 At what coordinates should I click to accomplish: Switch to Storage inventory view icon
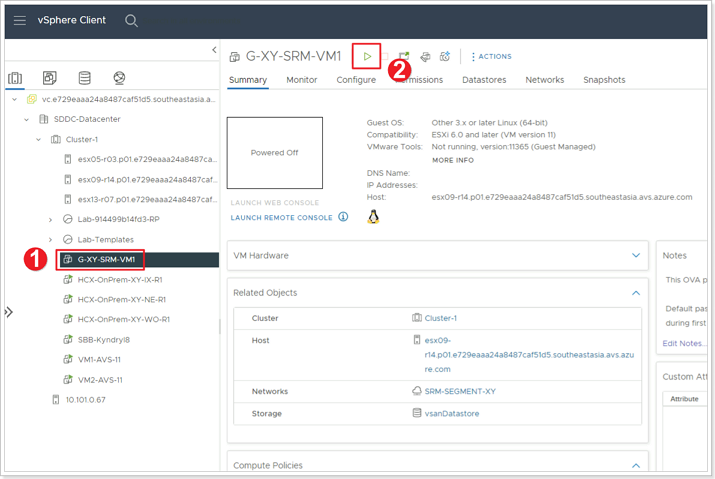point(84,78)
